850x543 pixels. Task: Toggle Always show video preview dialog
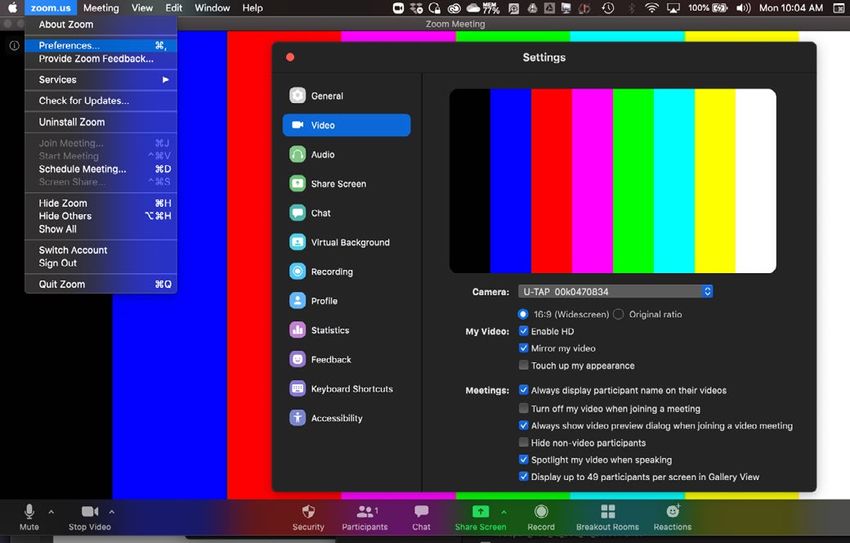[x=524, y=425]
